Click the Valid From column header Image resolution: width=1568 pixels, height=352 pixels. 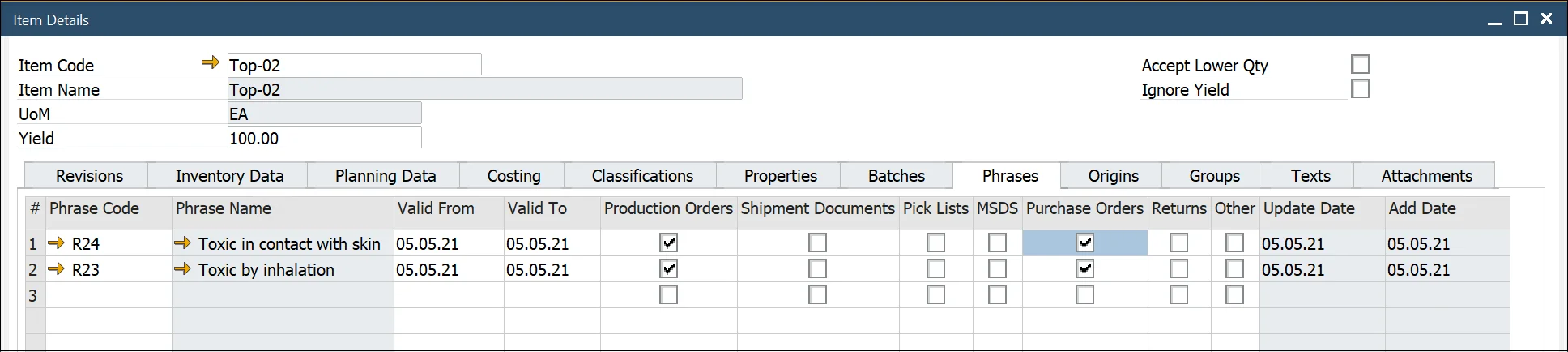pos(436,208)
